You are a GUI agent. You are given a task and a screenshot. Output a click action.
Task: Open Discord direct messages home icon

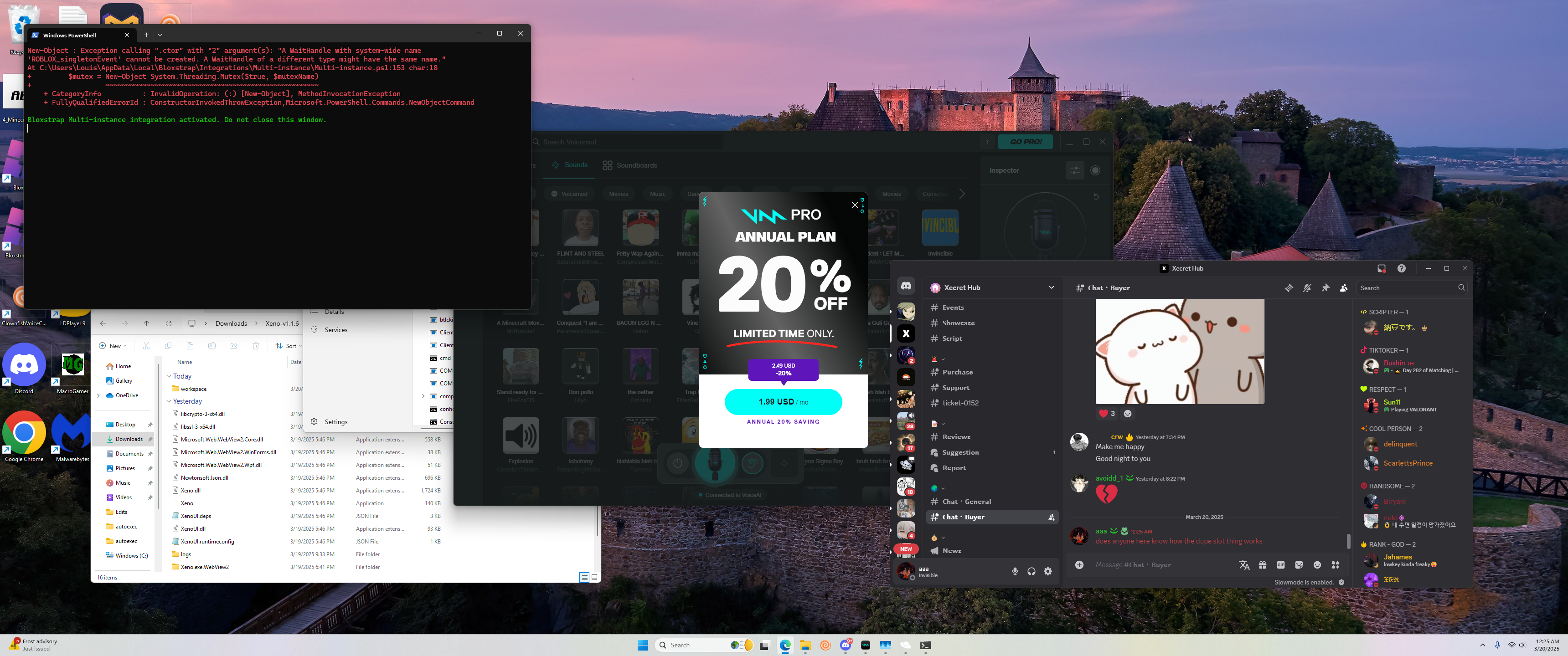(906, 286)
